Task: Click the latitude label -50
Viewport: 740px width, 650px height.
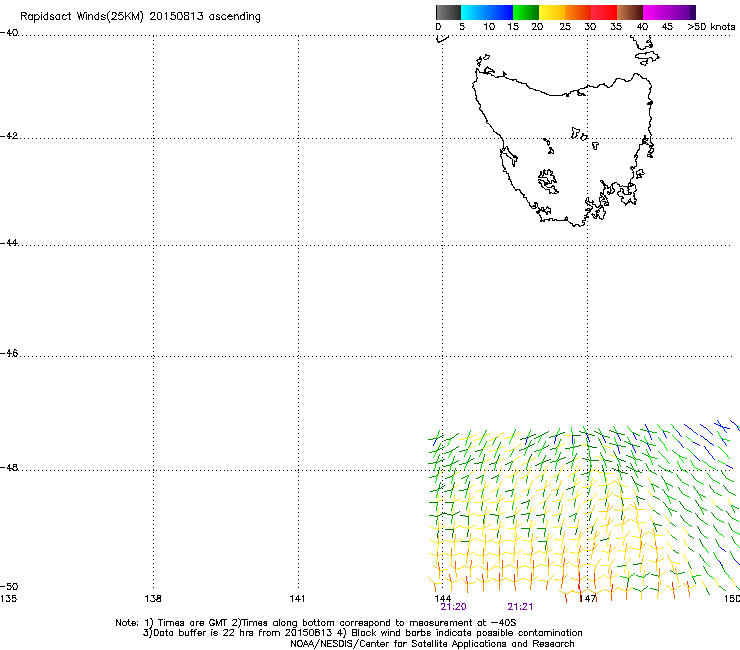Action: [9, 587]
